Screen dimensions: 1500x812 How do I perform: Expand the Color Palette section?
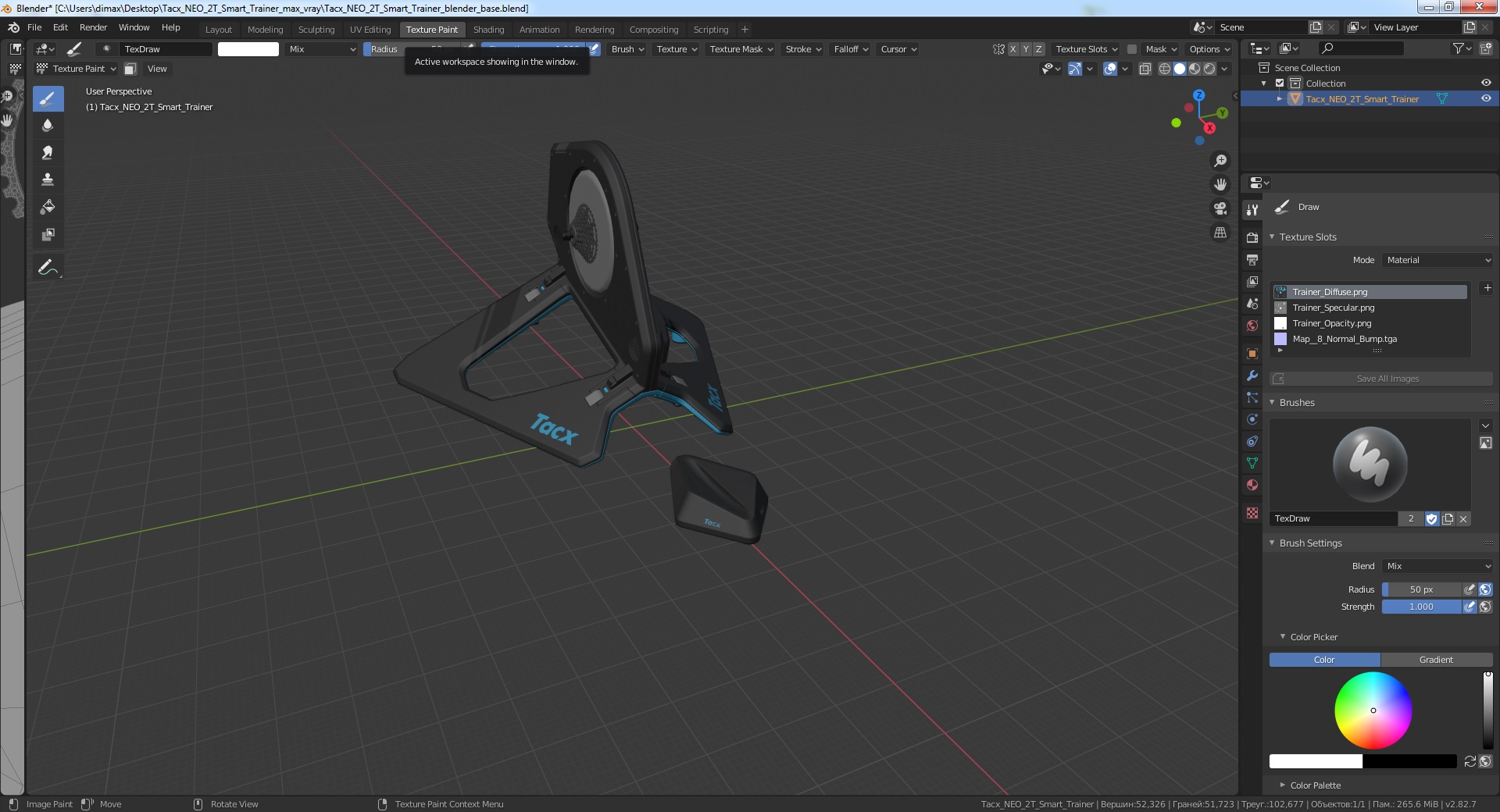pos(1282,785)
